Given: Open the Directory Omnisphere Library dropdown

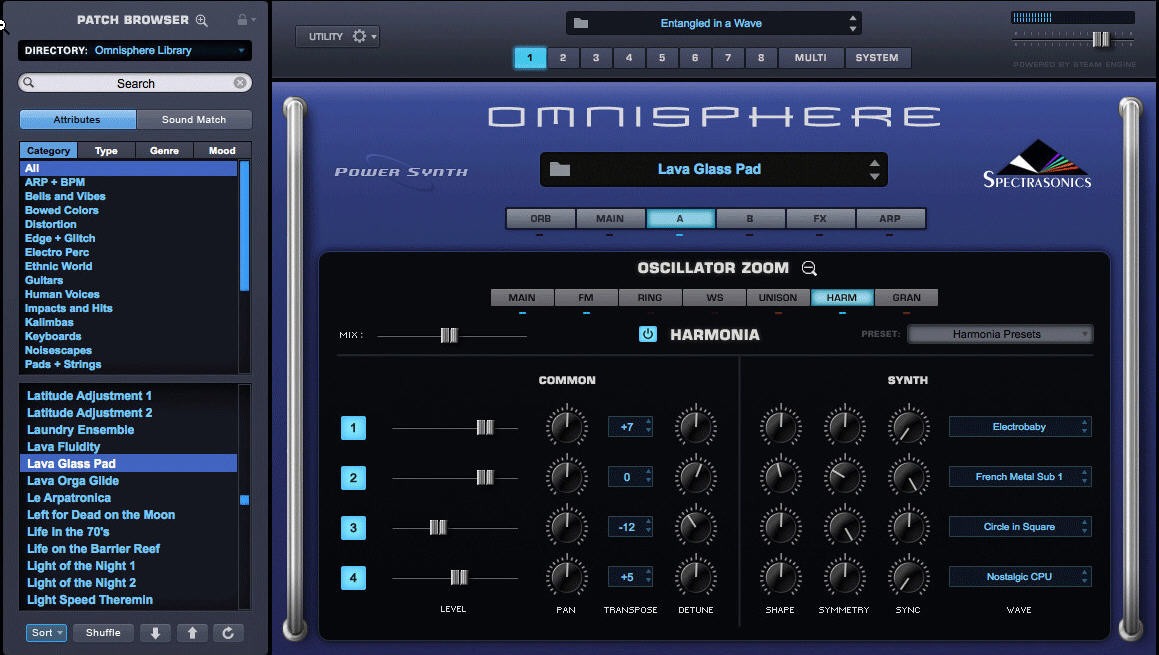Looking at the screenshot, I should click(135, 50).
